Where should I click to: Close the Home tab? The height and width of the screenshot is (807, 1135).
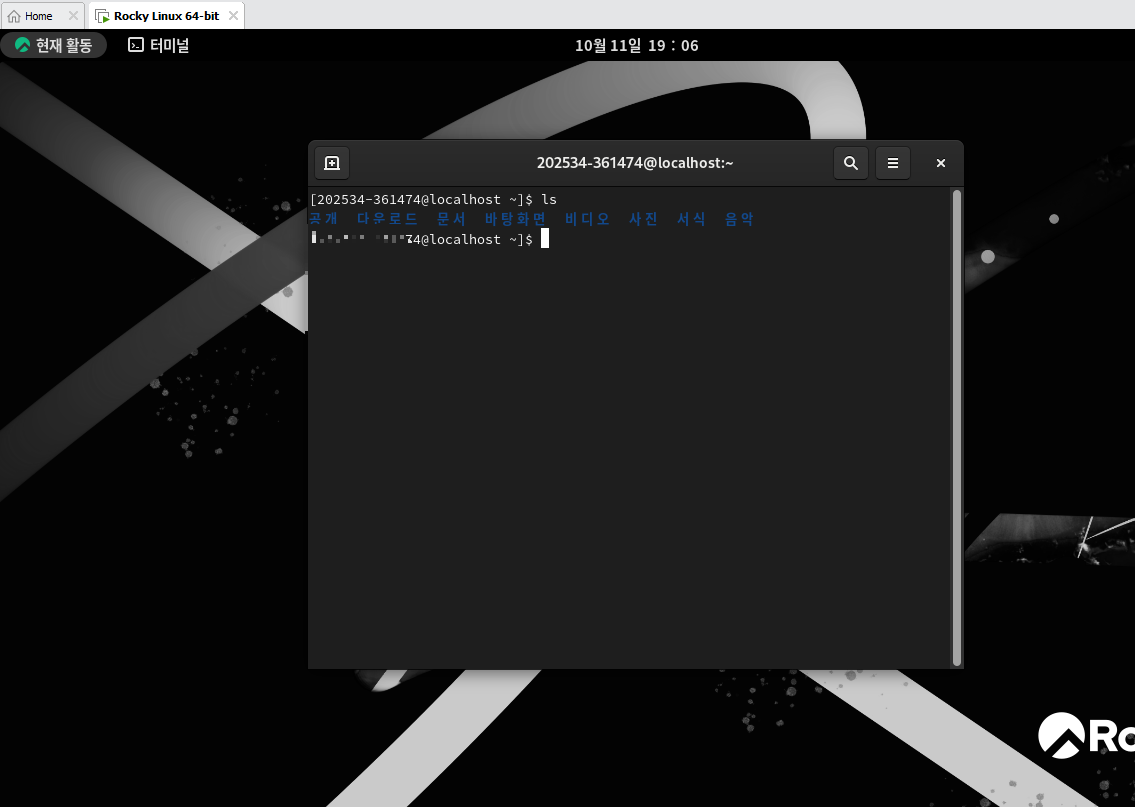coord(73,16)
